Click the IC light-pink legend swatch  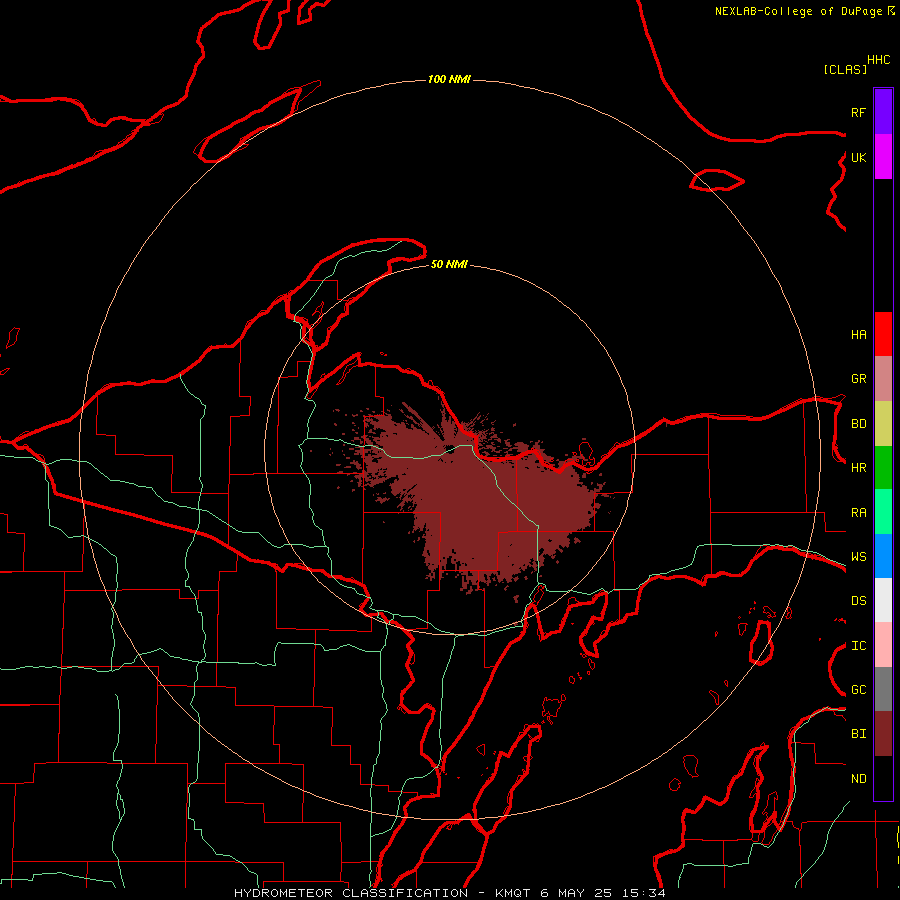[x=883, y=645]
